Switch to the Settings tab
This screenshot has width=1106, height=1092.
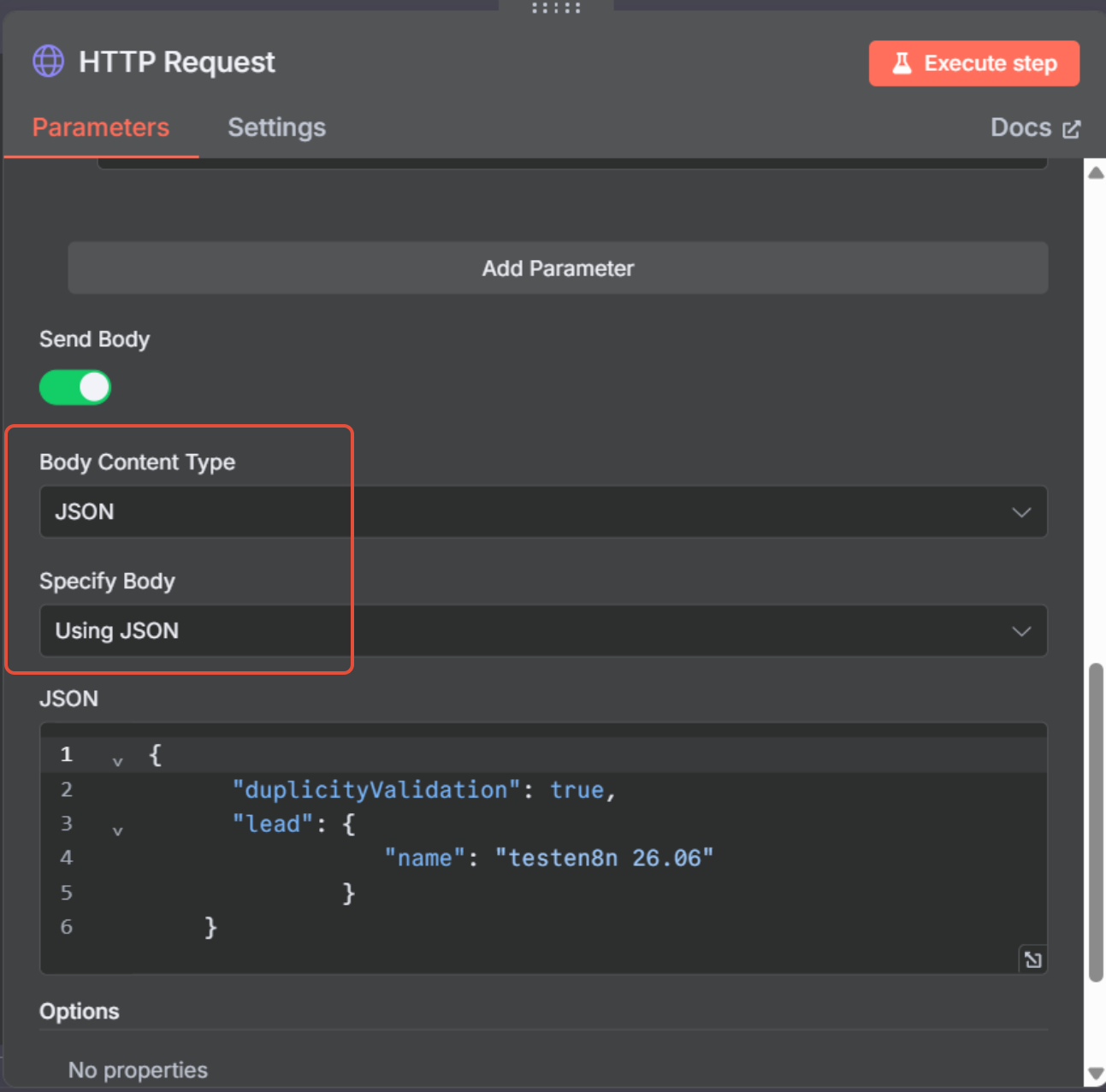pyautogui.click(x=276, y=127)
